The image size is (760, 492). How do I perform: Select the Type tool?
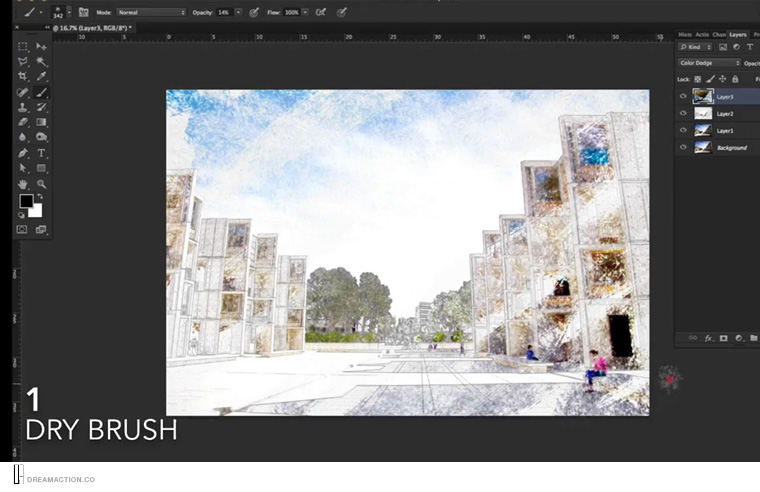pyautogui.click(x=42, y=153)
